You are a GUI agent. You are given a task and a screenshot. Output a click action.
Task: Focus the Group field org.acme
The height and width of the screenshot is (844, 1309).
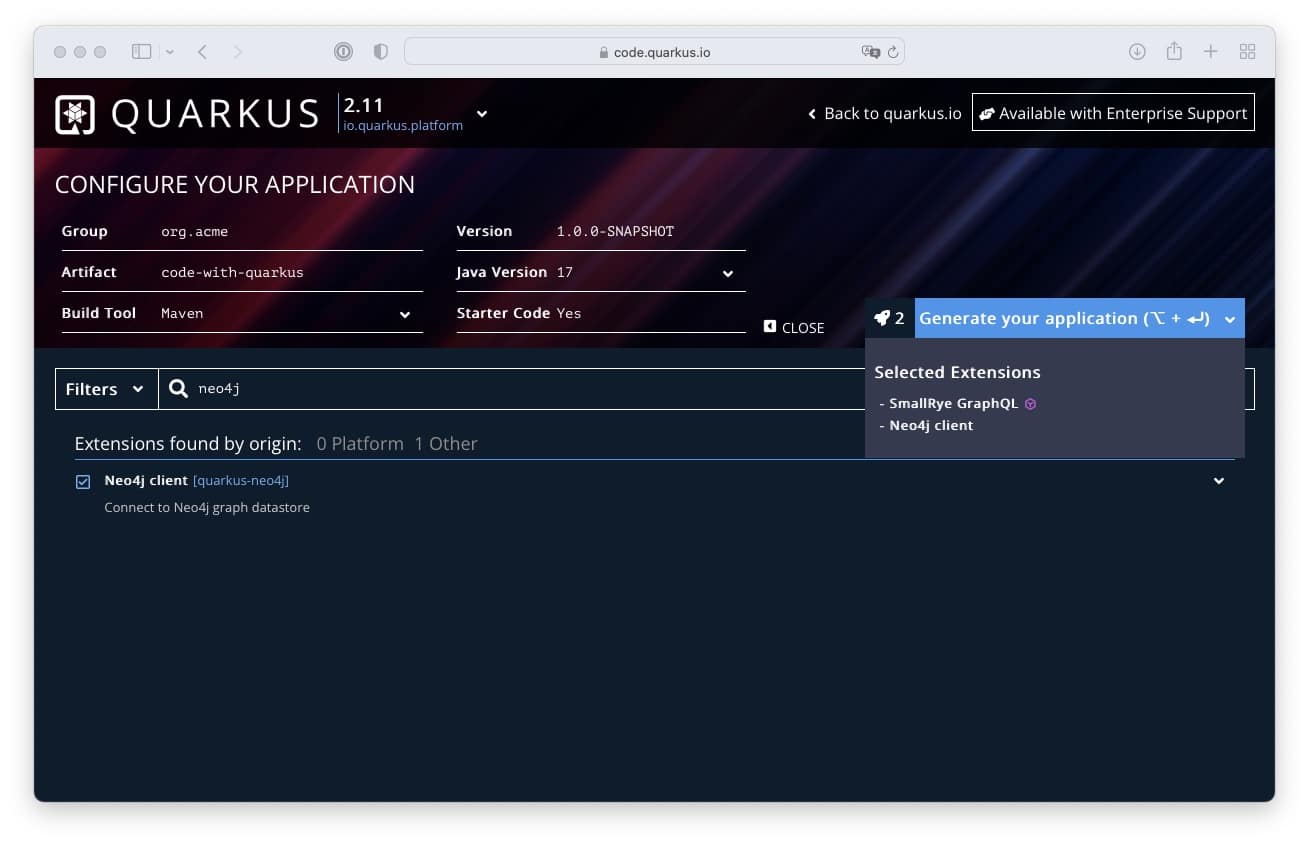click(x=291, y=231)
